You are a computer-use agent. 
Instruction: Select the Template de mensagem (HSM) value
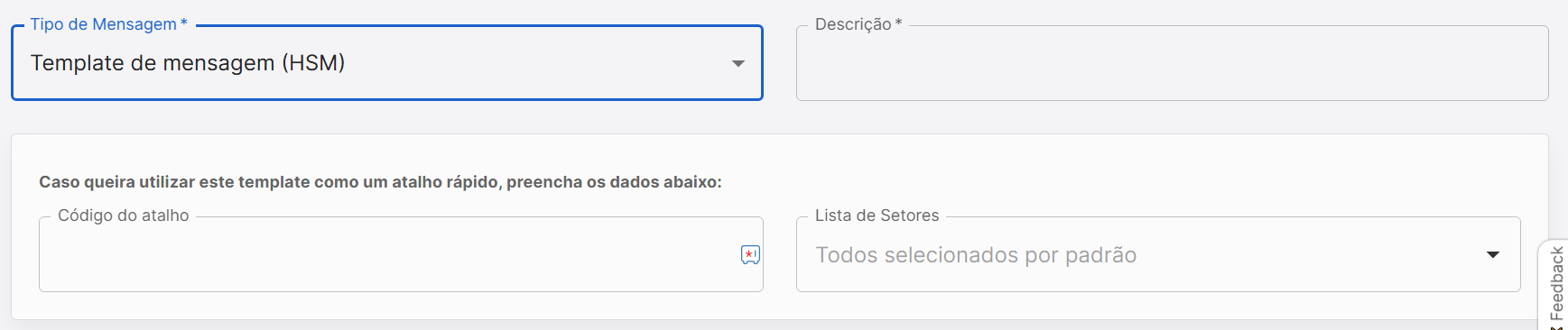click(188, 63)
